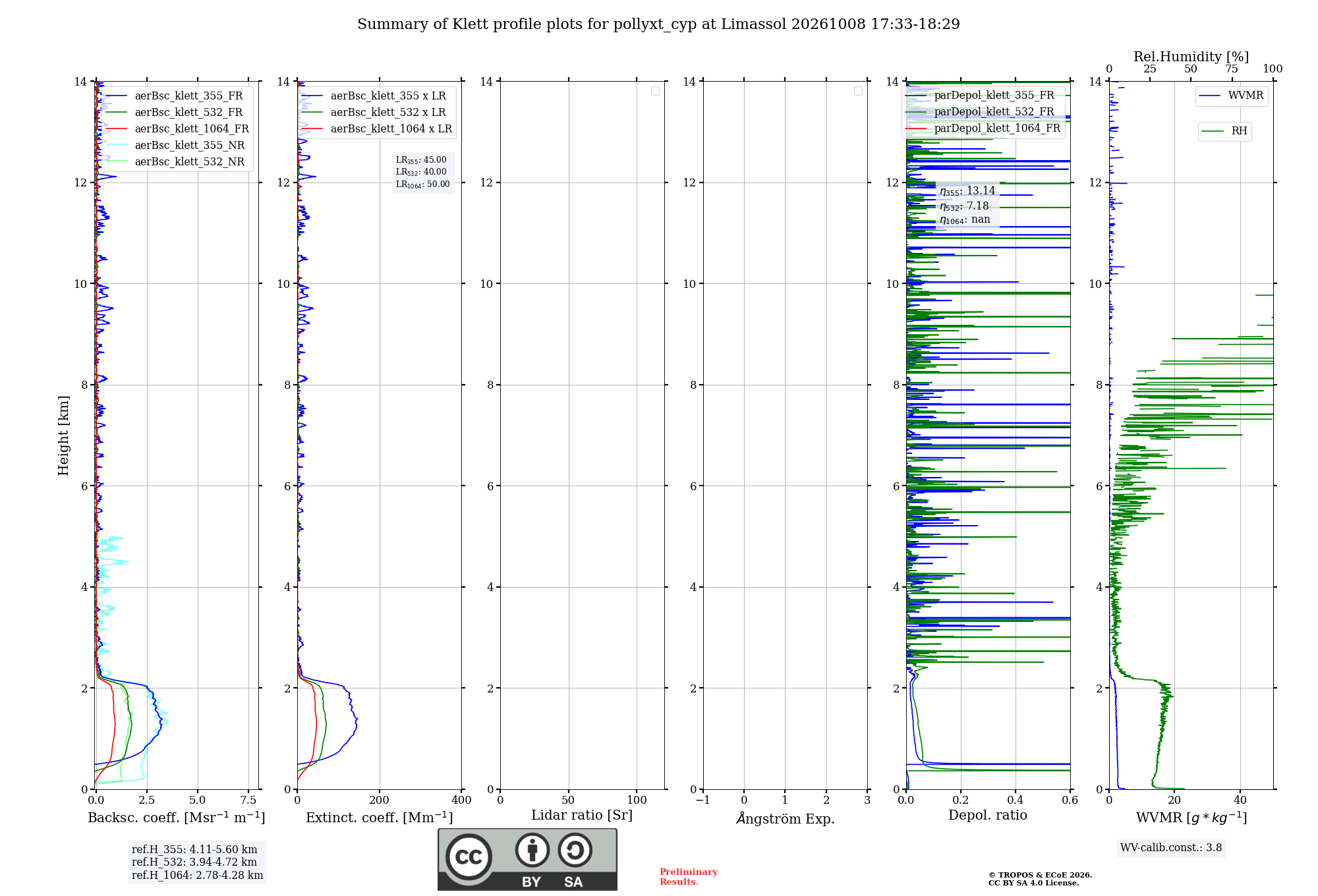
Task: Click the Backsc. coeff. axis label
Action: (177, 818)
